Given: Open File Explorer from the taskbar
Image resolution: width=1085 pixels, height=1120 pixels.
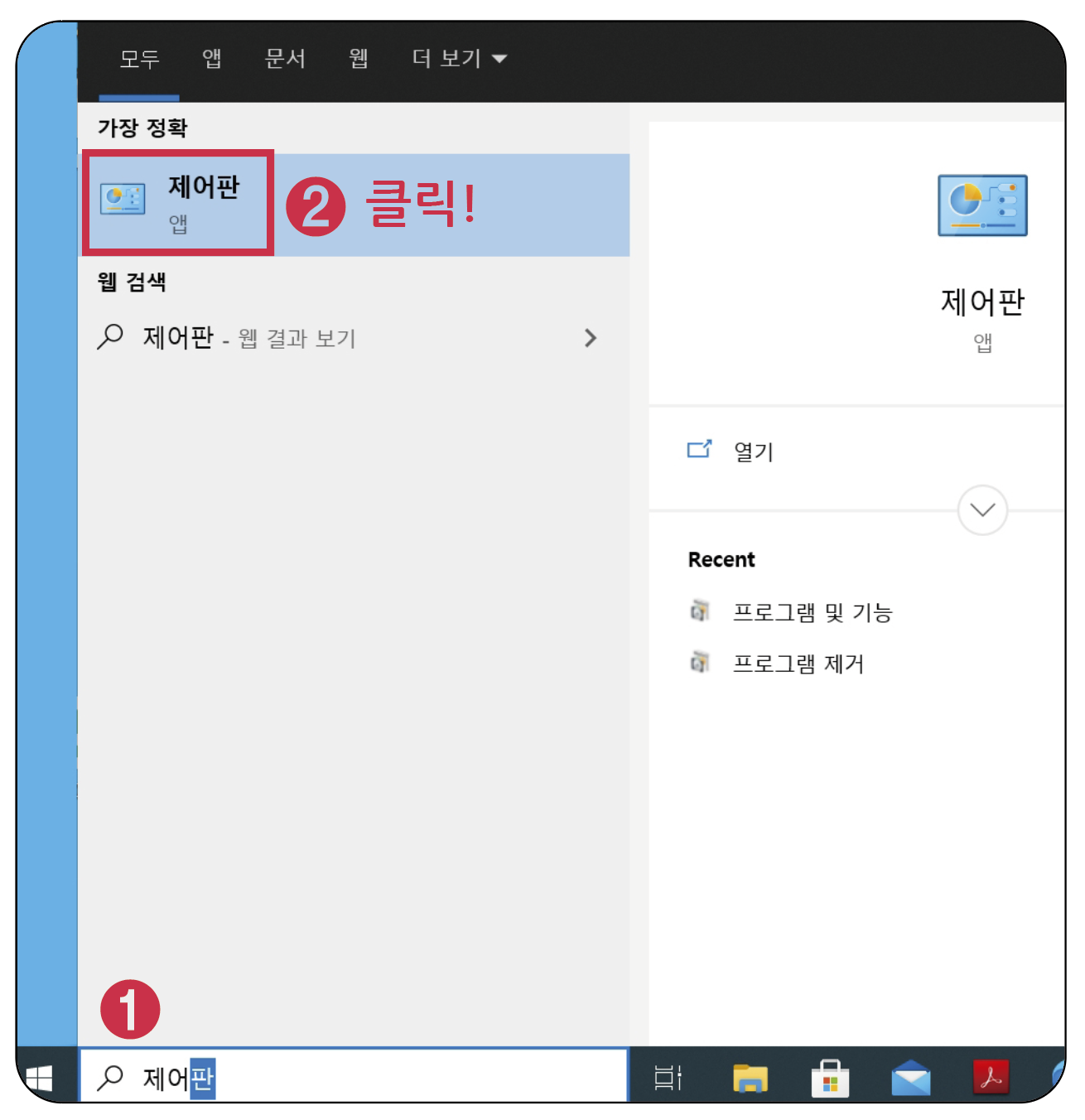Looking at the screenshot, I should pyautogui.click(x=750, y=1078).
